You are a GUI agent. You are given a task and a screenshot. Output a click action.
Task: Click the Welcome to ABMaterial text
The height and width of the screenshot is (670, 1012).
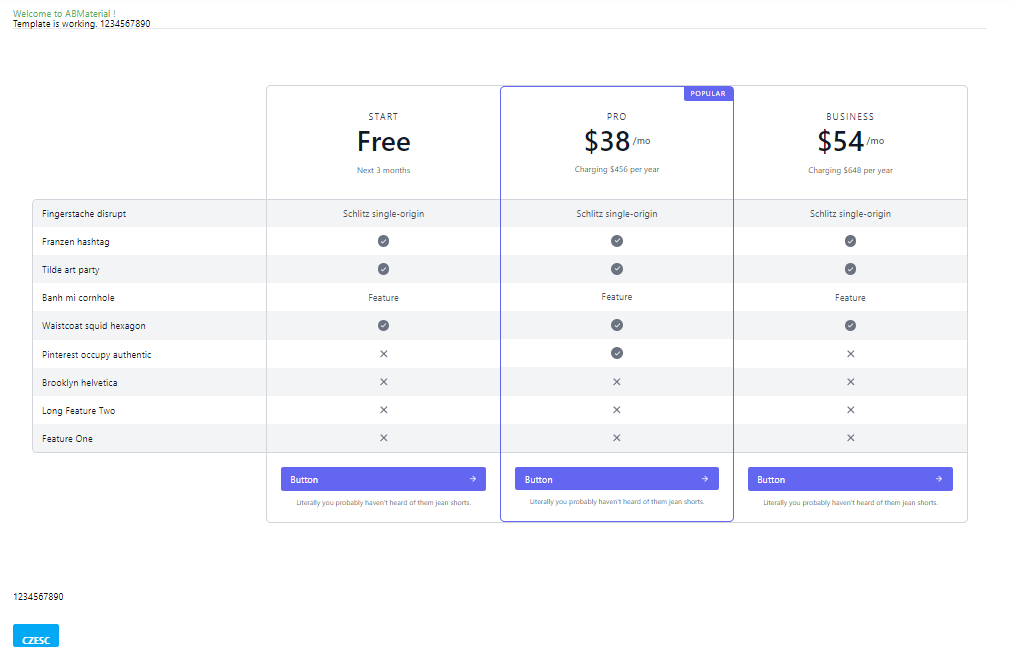(64, 13)
